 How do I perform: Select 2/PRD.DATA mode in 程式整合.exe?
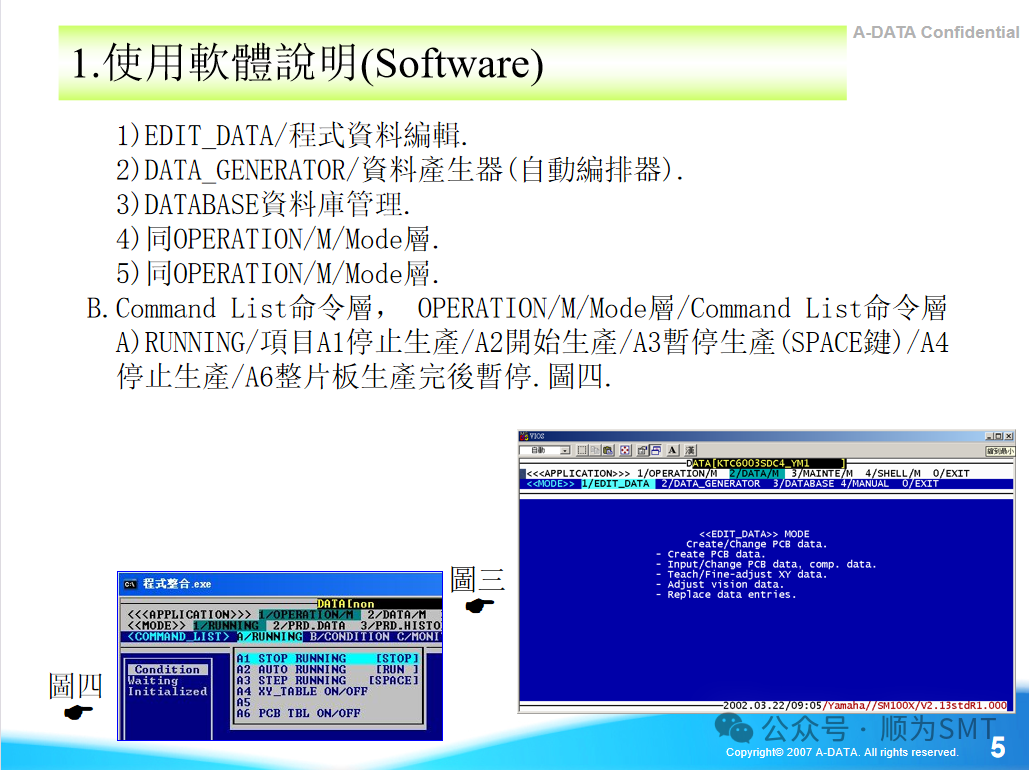pyautogui.click(x=309, y=626)
